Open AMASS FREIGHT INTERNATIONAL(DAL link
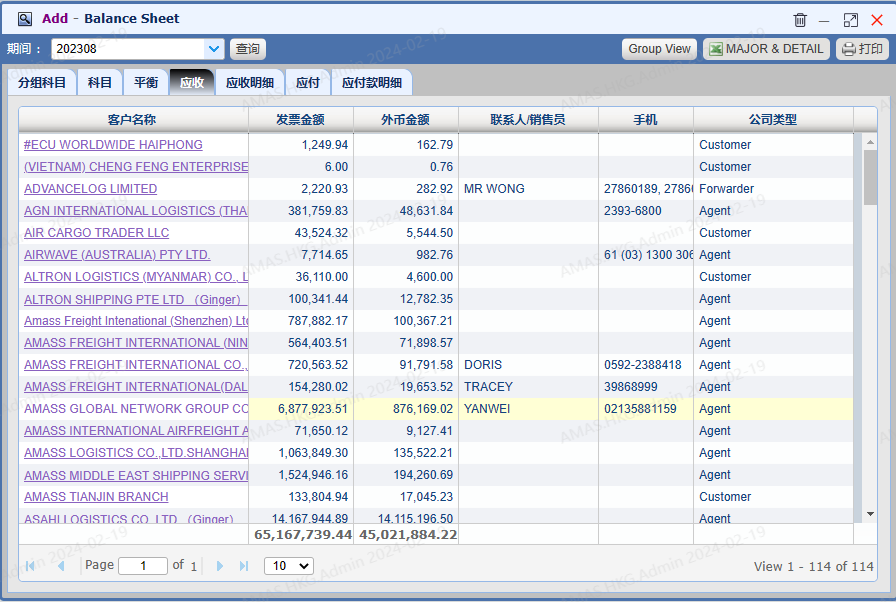Image resolution: width=896 pixels, height=602 pixels. (x=136, y=387)
